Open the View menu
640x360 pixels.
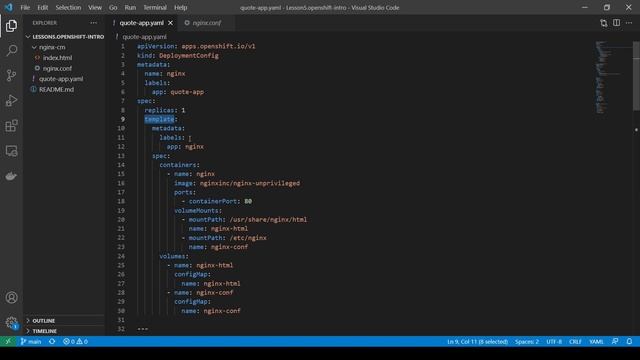coord(95,7)
